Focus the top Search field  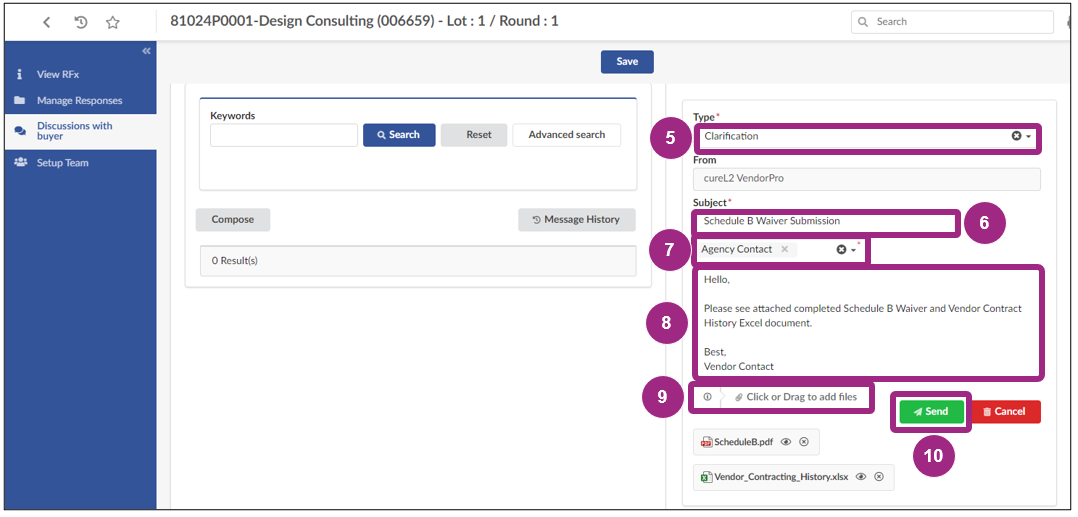tap(952, 22)
